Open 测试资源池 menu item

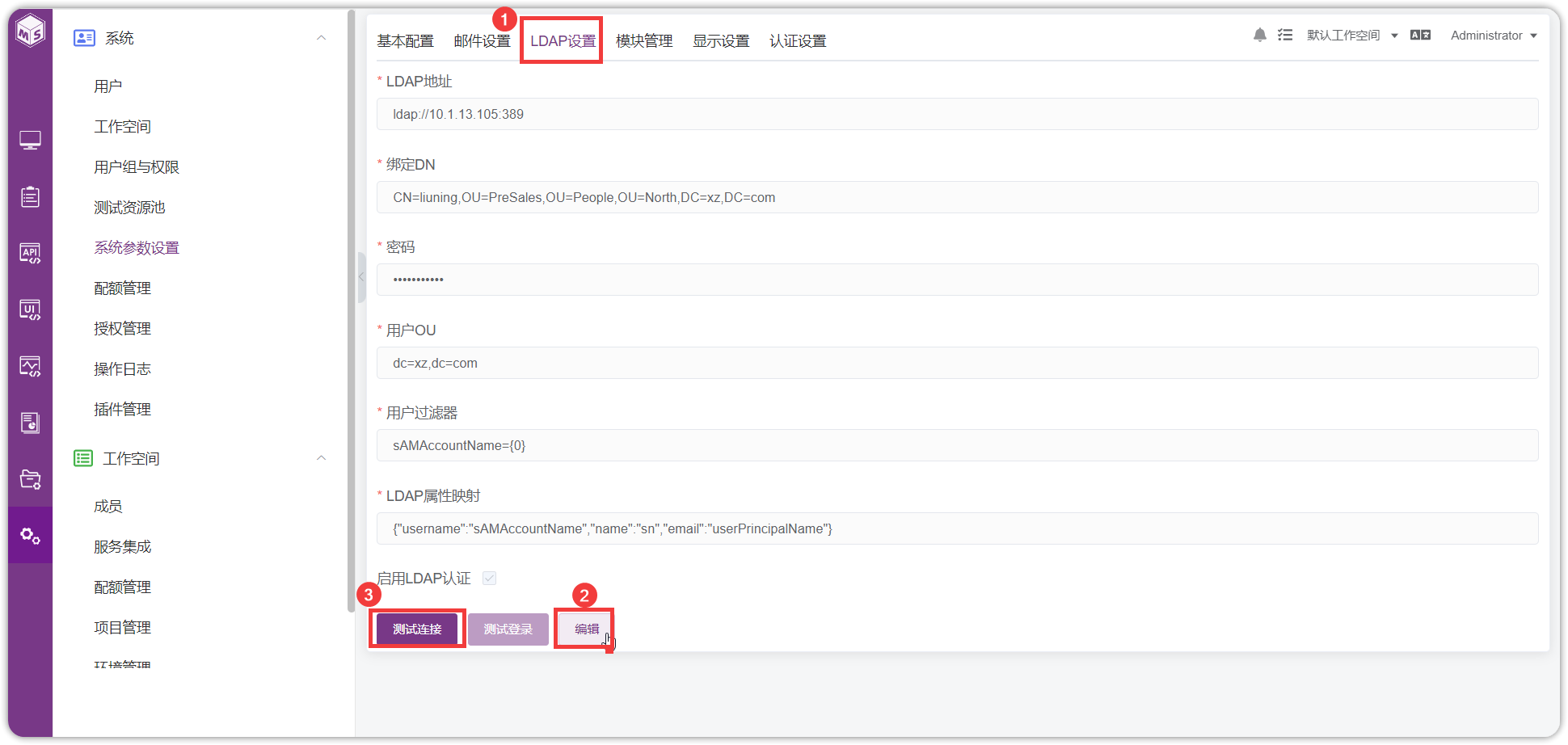tap(129, 208)
